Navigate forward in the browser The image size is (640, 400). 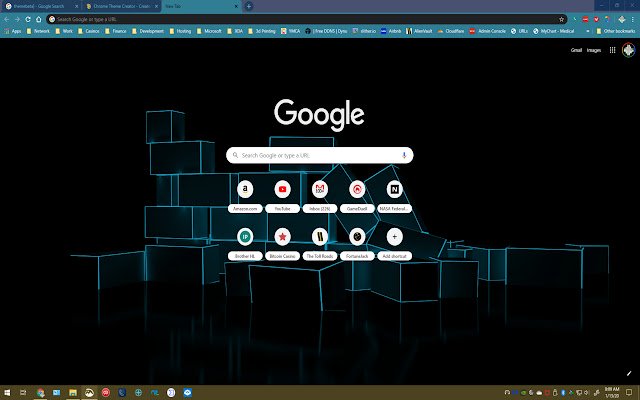(17, 19)
